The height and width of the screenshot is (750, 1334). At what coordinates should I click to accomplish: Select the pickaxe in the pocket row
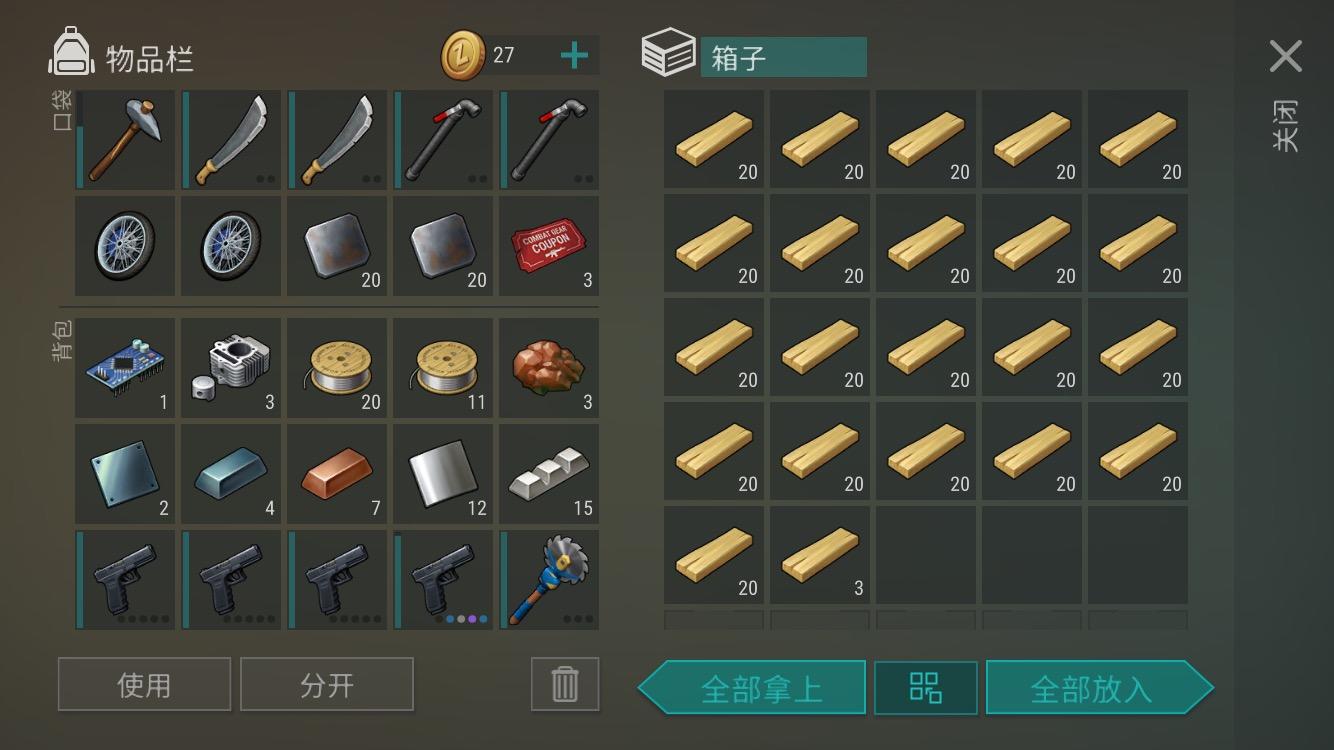point(126,140)
